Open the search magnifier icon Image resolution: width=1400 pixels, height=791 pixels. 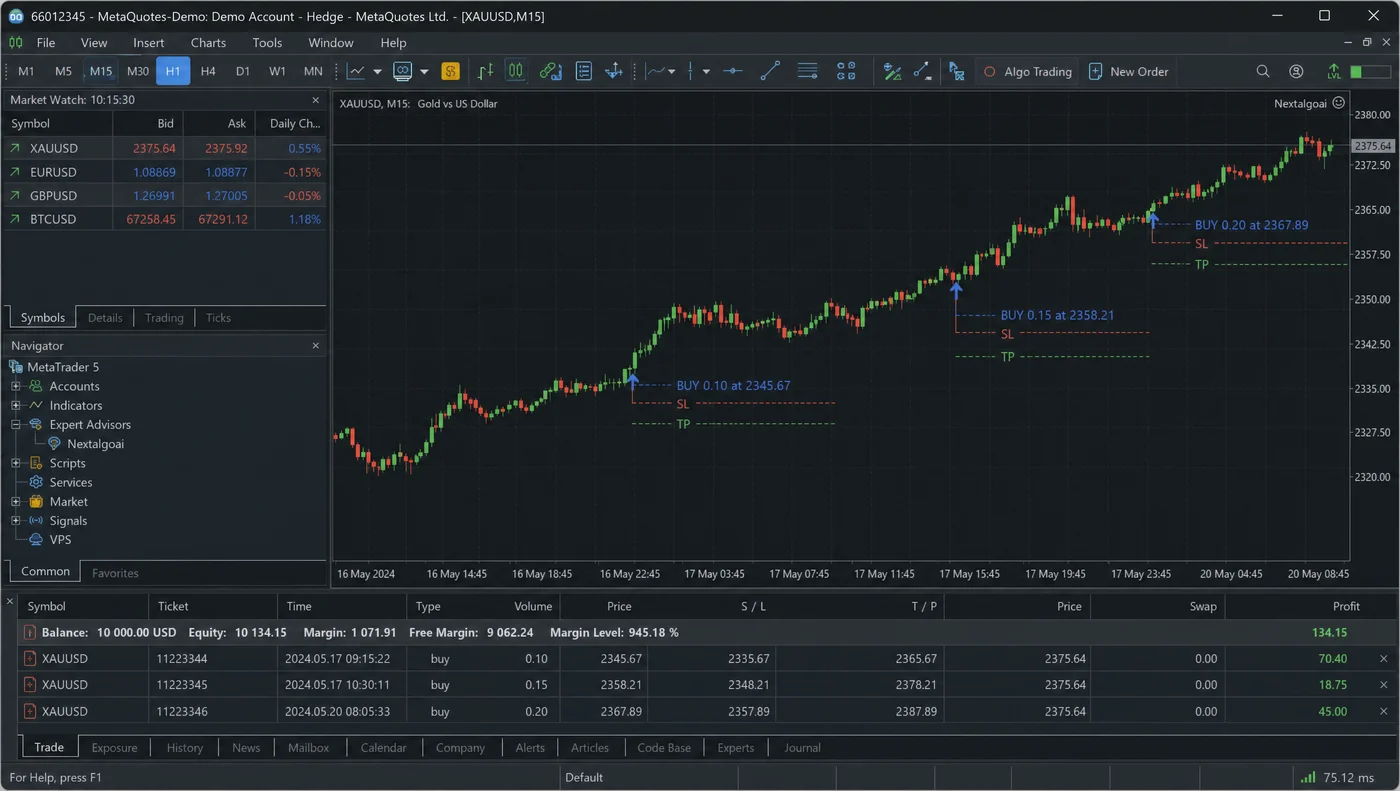point(1263,71)
